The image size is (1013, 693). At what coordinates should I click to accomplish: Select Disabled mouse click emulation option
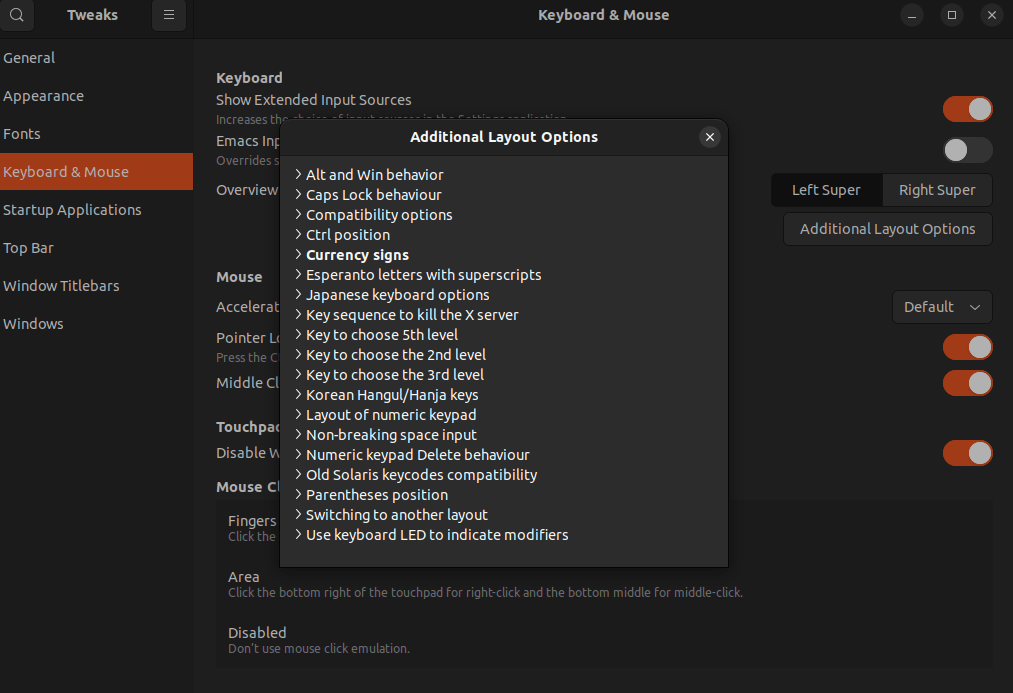pos(257,633)
